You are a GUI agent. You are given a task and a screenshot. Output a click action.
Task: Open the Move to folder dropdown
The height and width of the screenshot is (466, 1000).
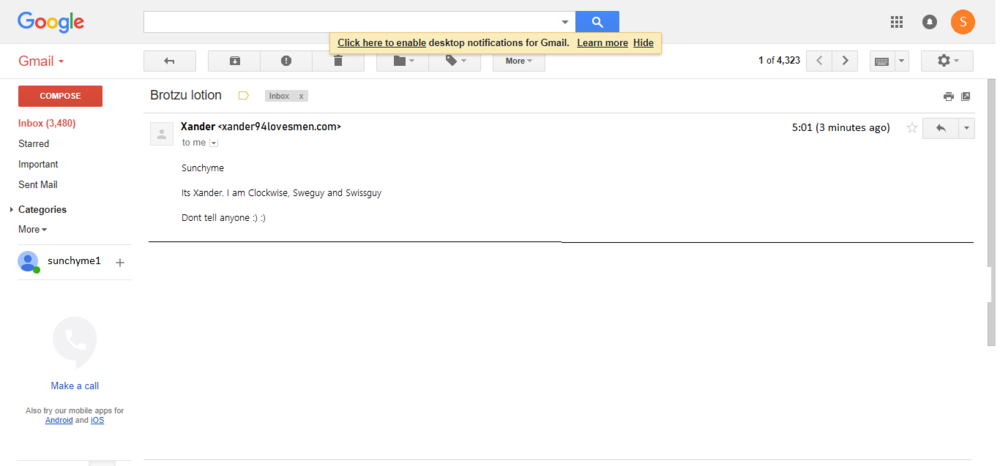[x=403, y=61]
